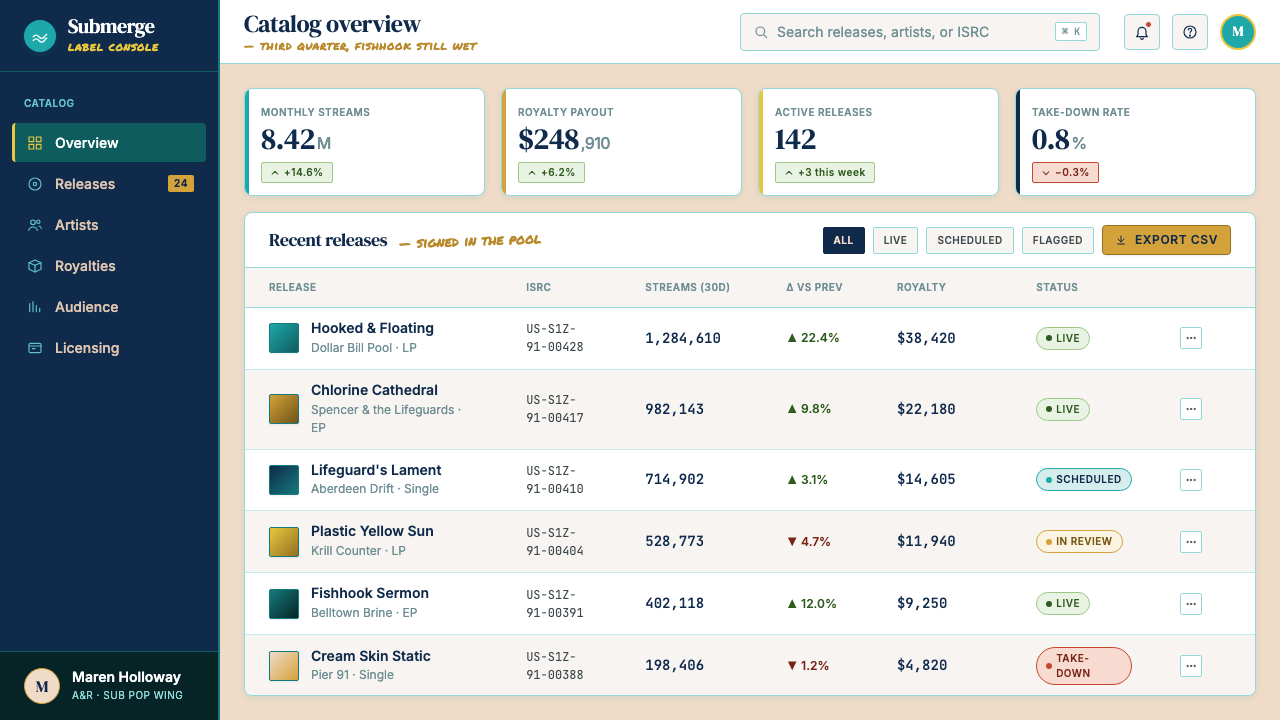This screenshot has width=1280, height=720.
Task: Open the notifications bell
Action: (1142, 32)
